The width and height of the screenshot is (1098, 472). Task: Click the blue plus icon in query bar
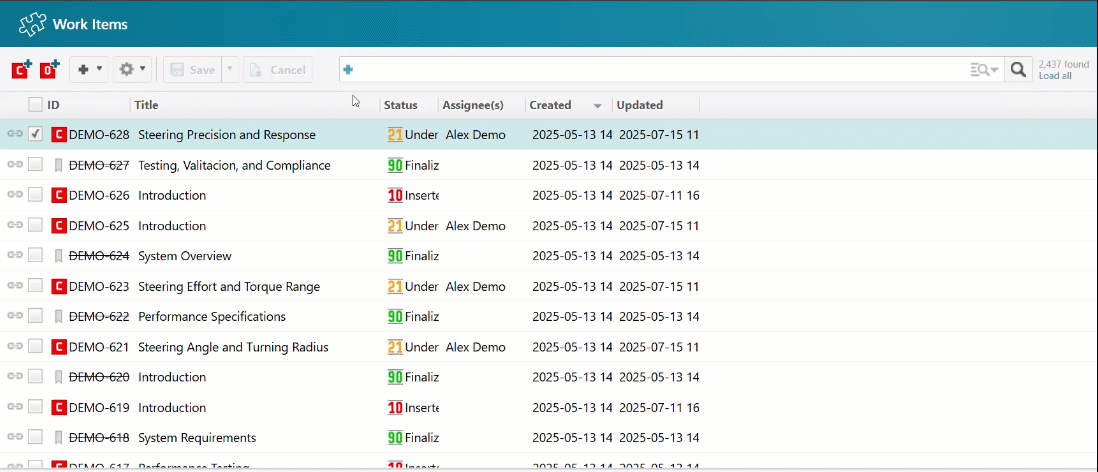[348, 69]
